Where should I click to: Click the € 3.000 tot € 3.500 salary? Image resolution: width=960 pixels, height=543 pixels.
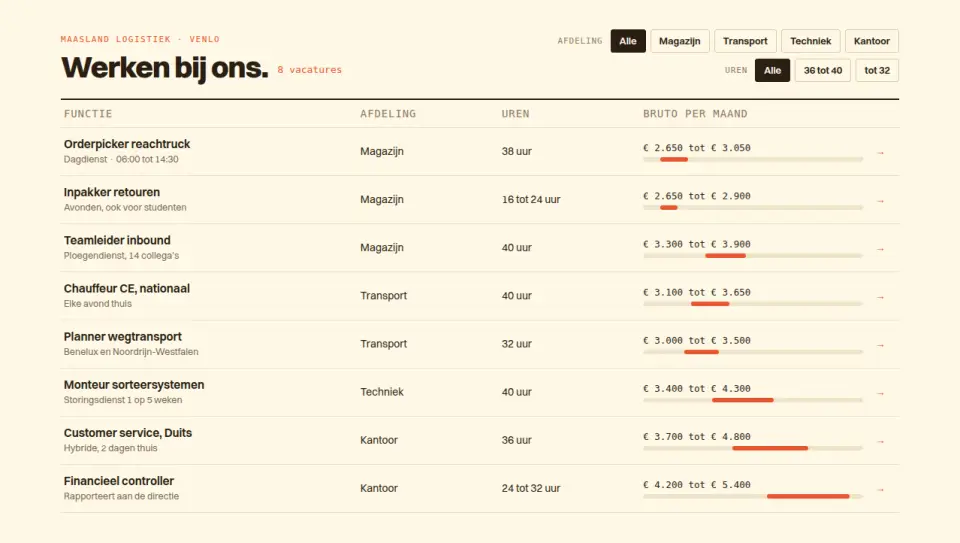click(697, 340)
